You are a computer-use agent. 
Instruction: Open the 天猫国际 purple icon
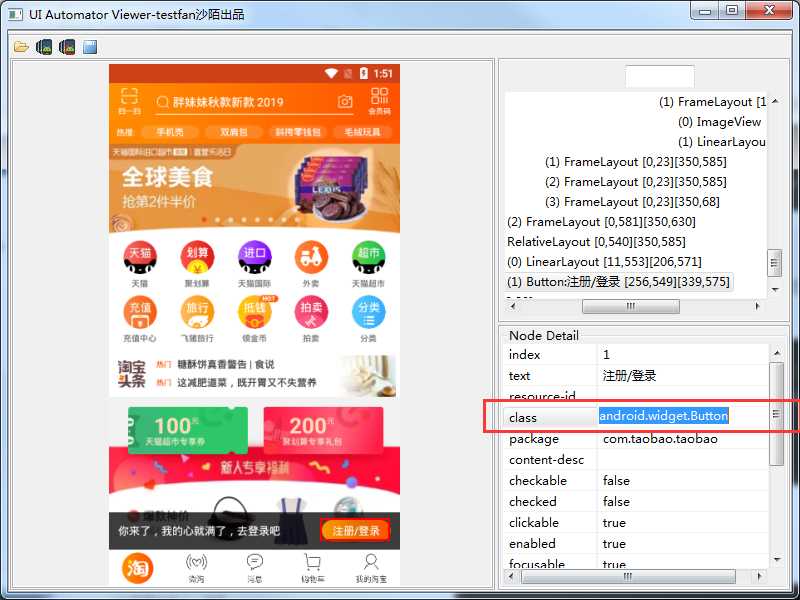click(x=254, y=257)
